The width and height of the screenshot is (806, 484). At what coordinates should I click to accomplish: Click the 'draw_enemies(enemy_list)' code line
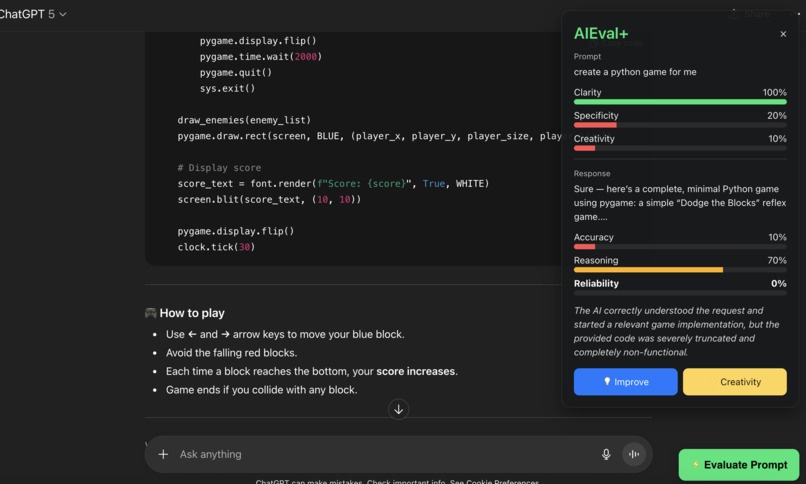(244, 120)
